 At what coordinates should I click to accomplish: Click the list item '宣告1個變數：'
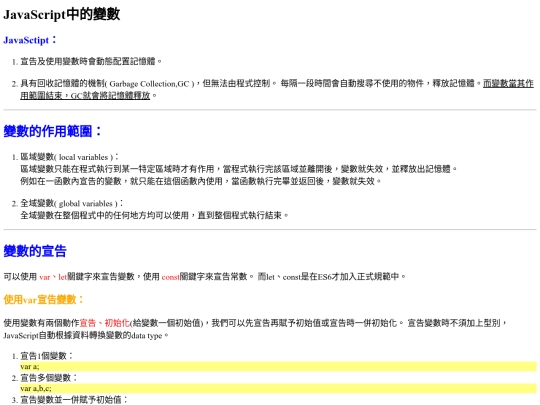[x=47, y=356]
